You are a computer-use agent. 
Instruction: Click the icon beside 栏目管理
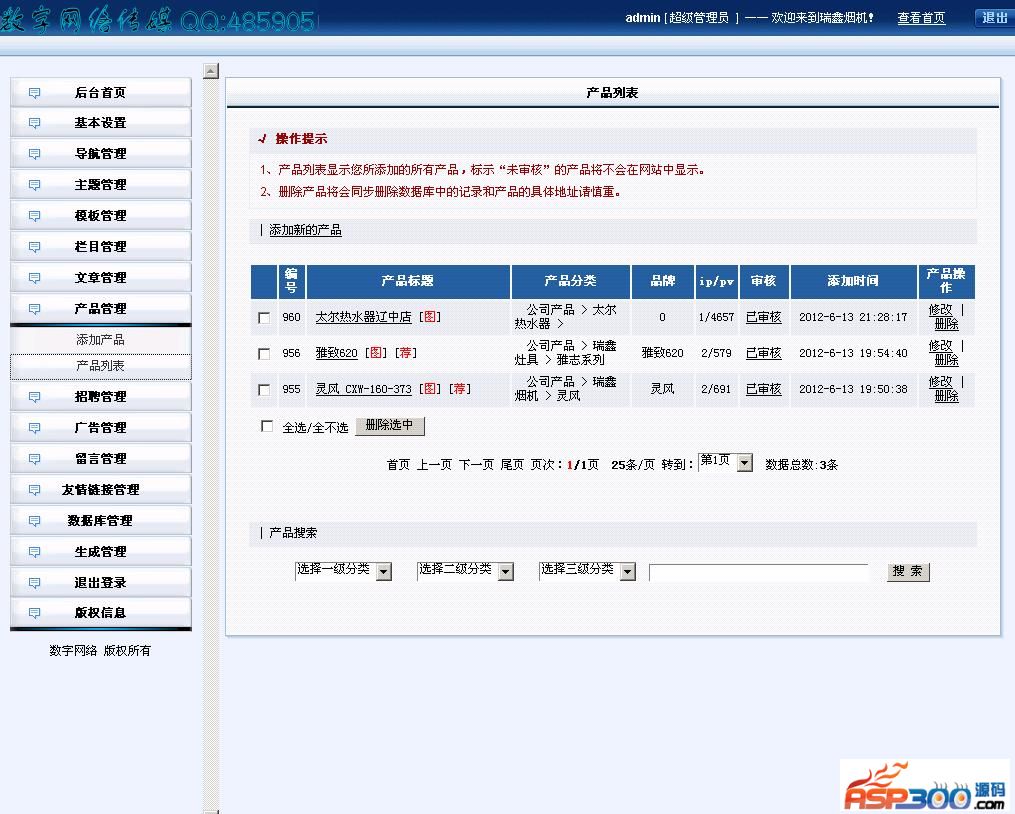pos(34,247)
